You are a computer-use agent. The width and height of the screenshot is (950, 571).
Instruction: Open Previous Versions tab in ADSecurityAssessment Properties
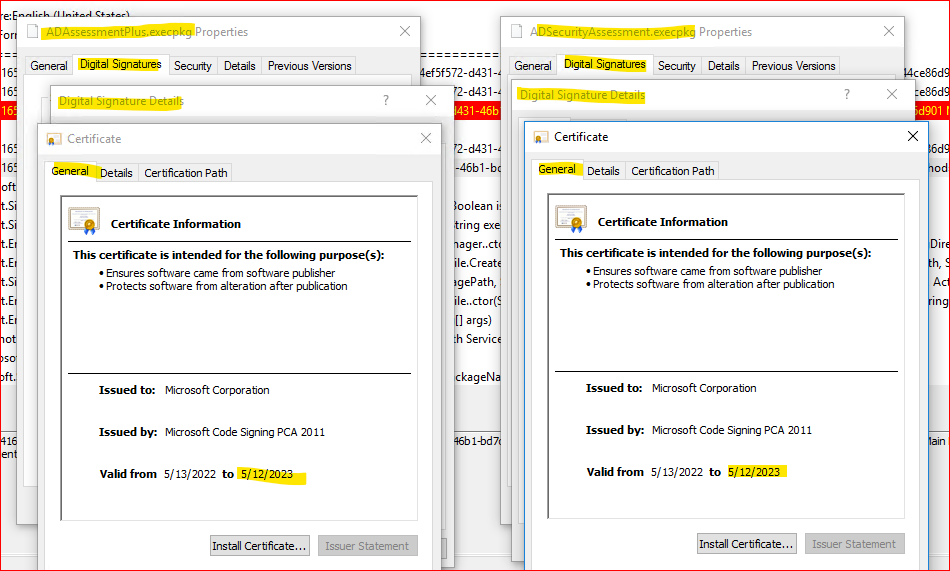point(794,65)
